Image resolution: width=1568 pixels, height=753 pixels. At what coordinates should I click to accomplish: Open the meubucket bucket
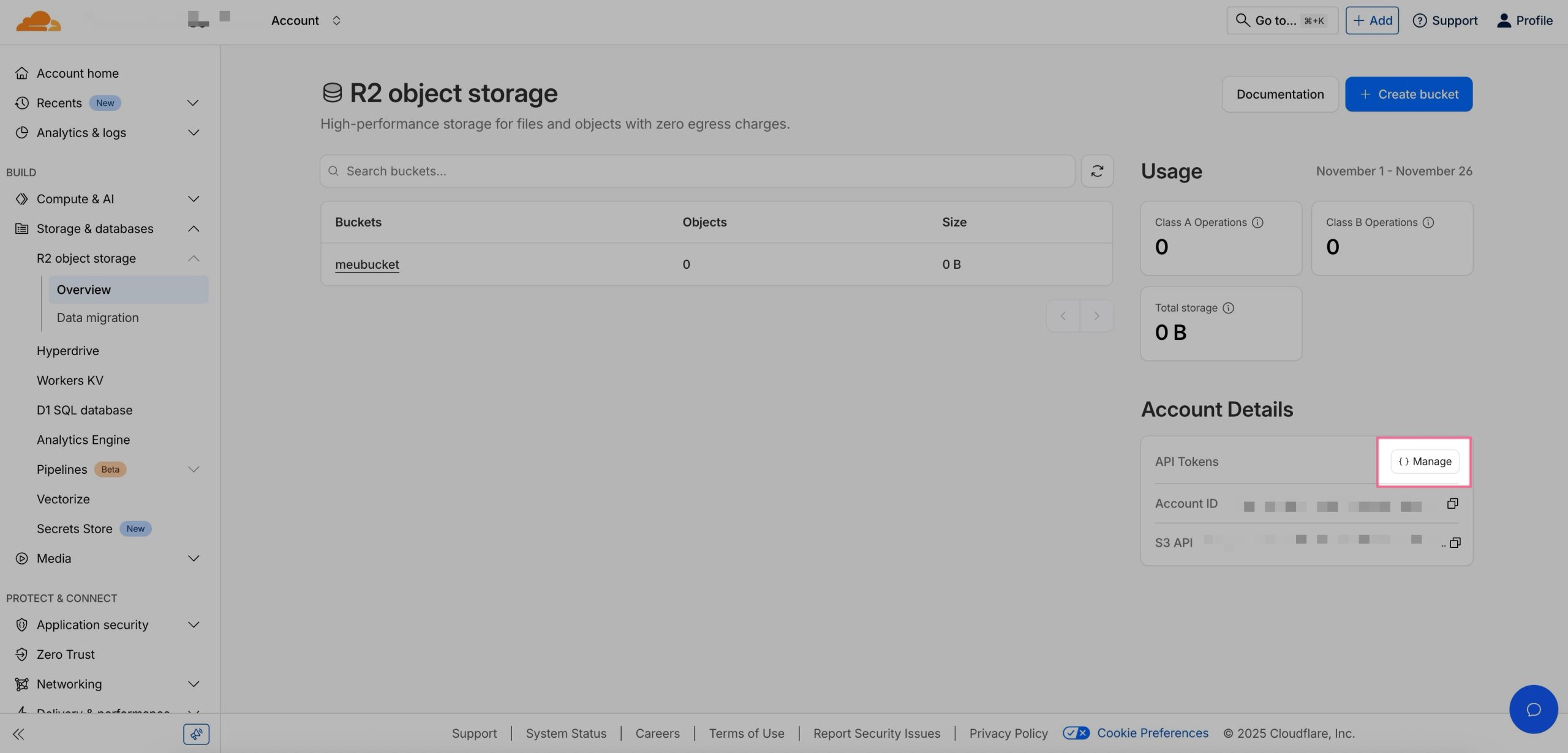[367, 264]
